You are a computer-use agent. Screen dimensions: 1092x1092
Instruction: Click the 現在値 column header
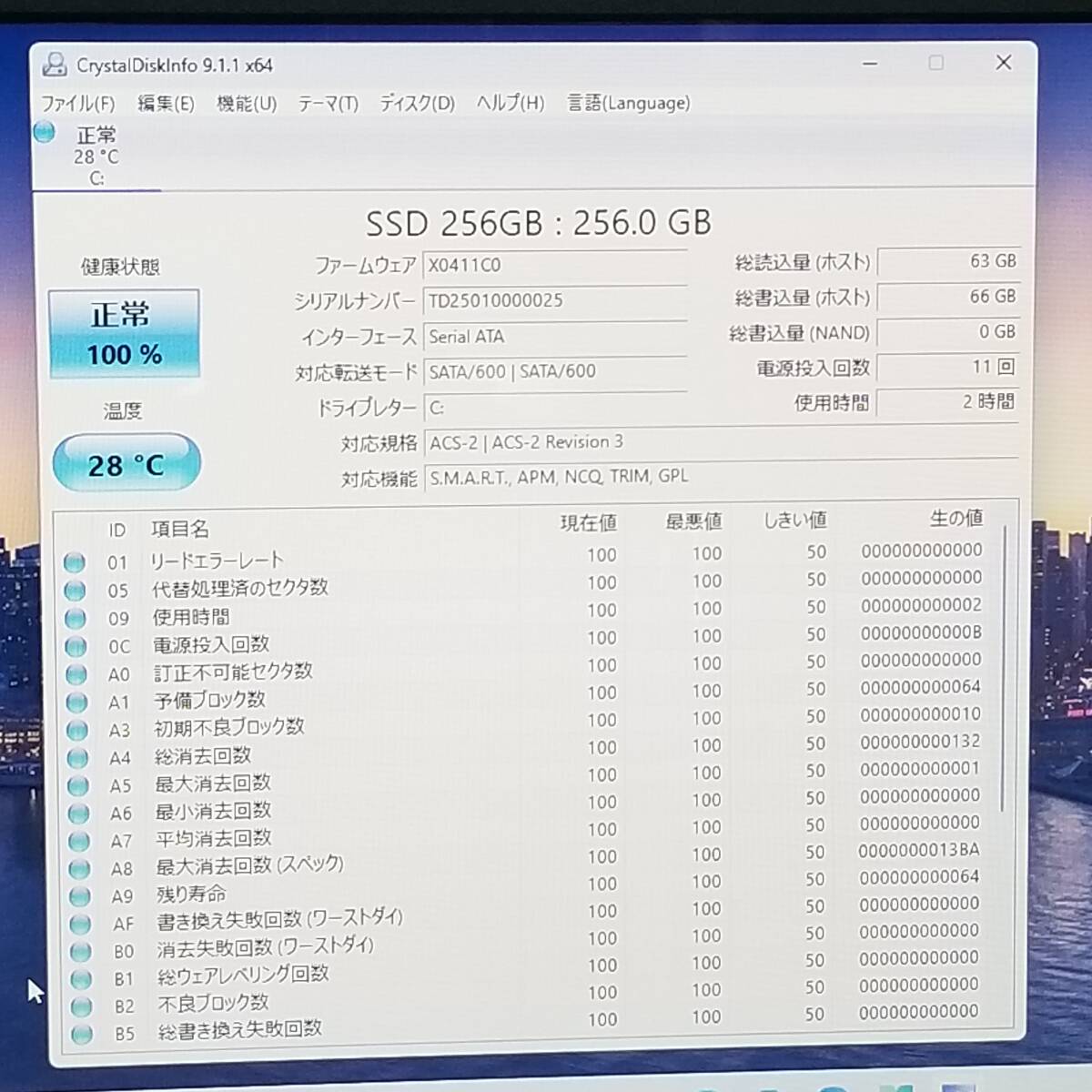(589, 522)
